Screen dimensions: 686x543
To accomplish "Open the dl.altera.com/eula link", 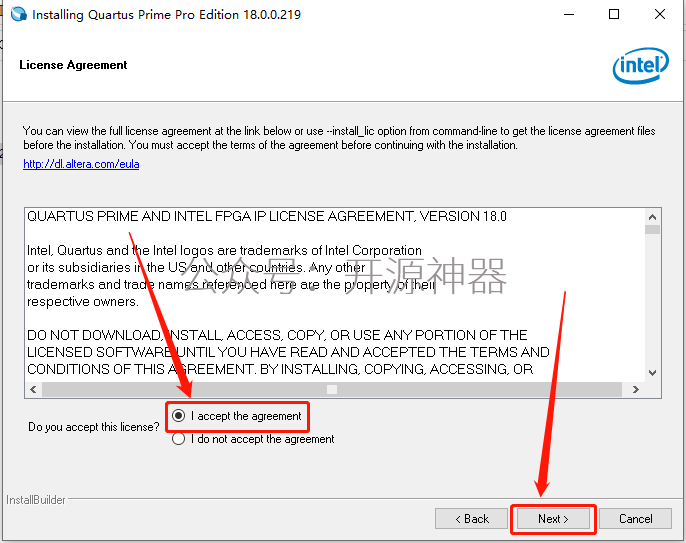I will (81, 164).
